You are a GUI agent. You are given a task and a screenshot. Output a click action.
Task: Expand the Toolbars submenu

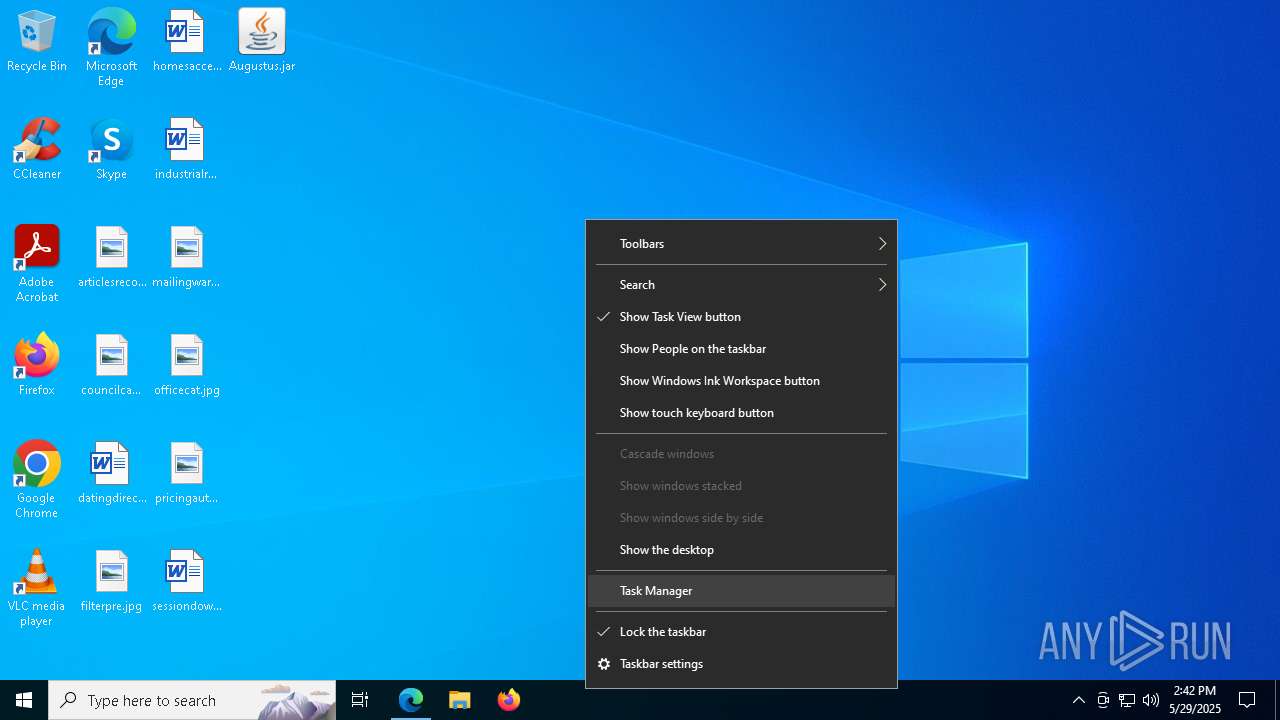click(x=741, y=244)
